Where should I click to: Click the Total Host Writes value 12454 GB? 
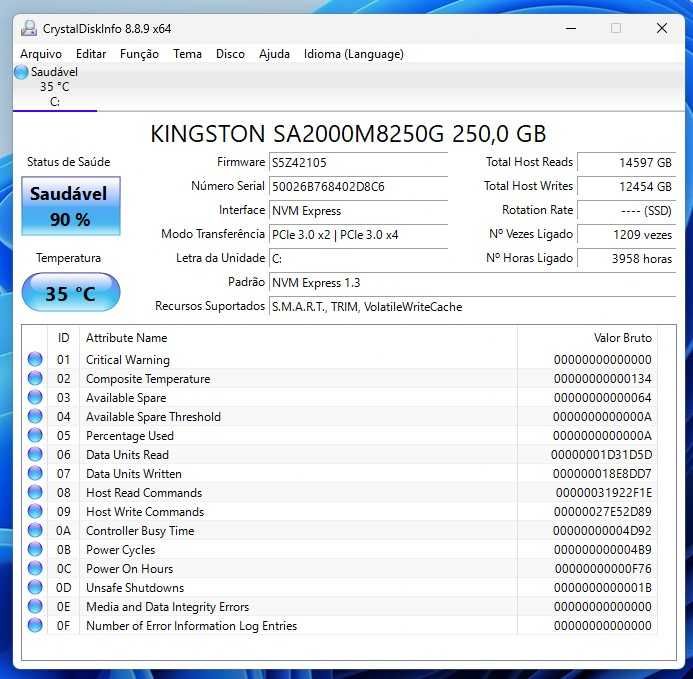tap(626, 187)
